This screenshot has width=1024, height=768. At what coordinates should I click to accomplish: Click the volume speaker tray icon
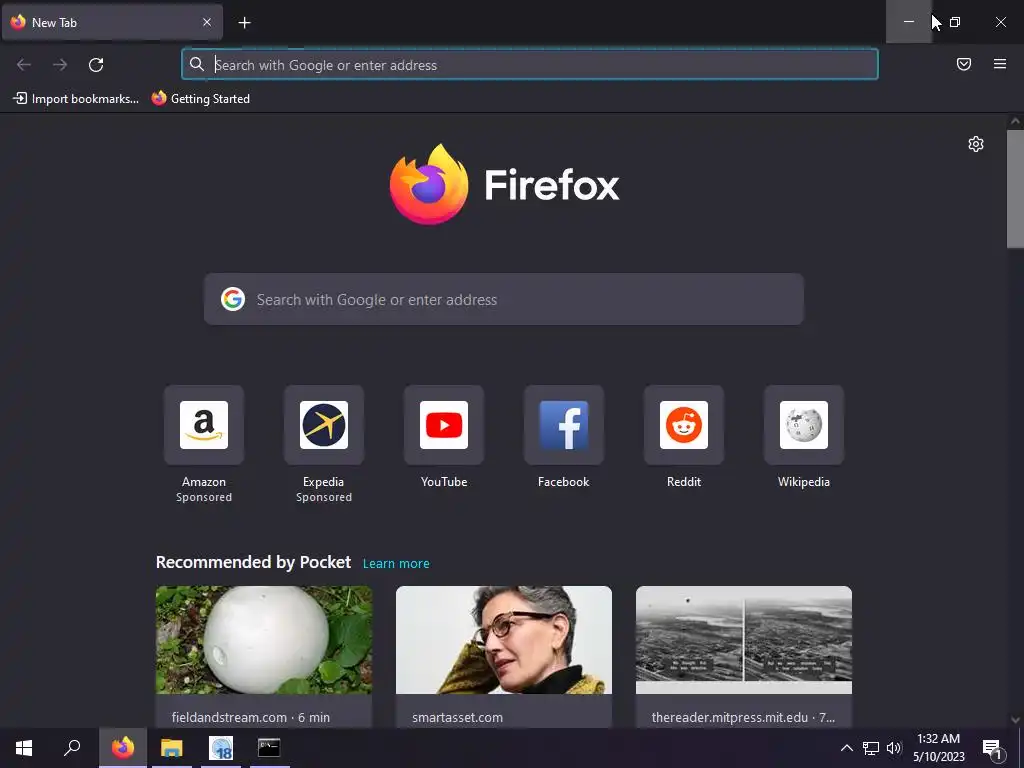tap(894, 748)
